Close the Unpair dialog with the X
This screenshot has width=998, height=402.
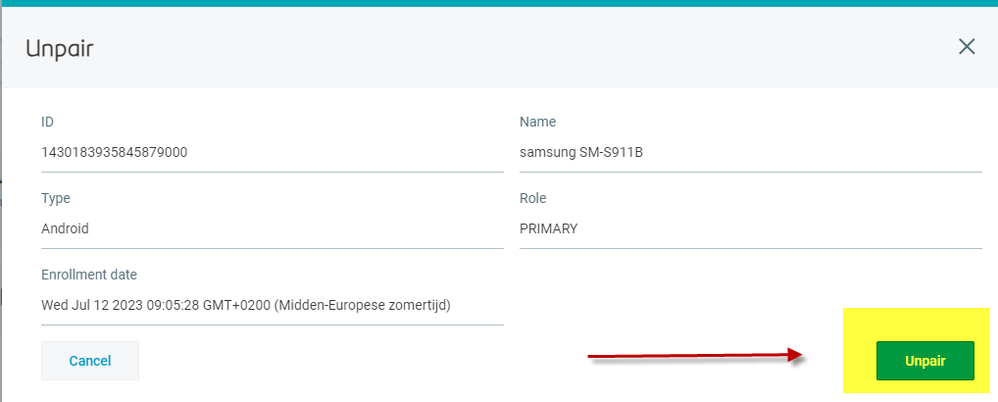pyautogui.click(x=966, y=47)
